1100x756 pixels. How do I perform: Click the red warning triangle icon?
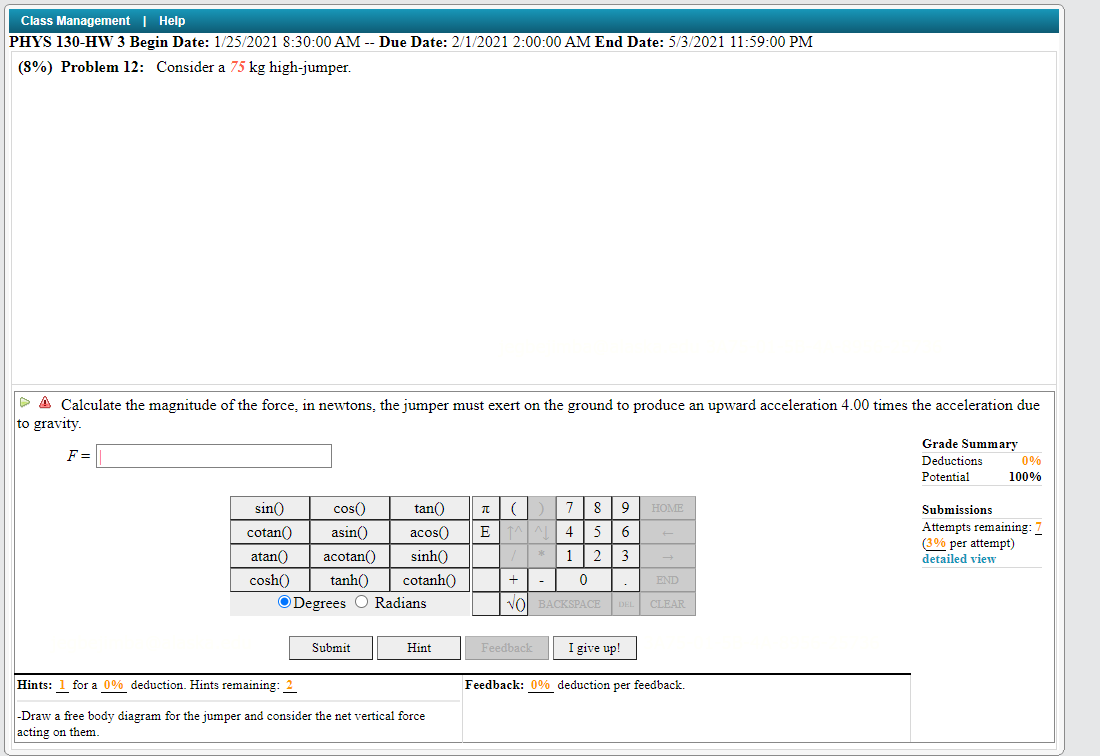(42, 404)
